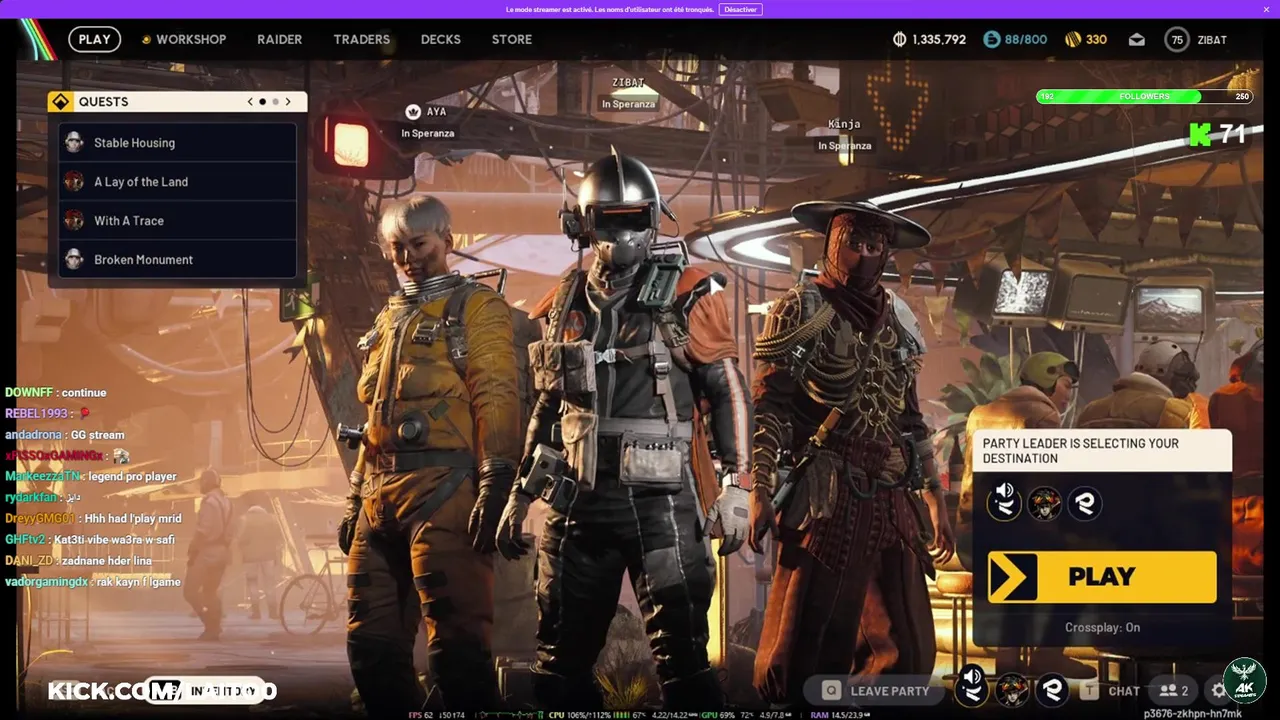Click the hat-character avatar in destination panel
1280x720 pixels.
point(1045,502)
